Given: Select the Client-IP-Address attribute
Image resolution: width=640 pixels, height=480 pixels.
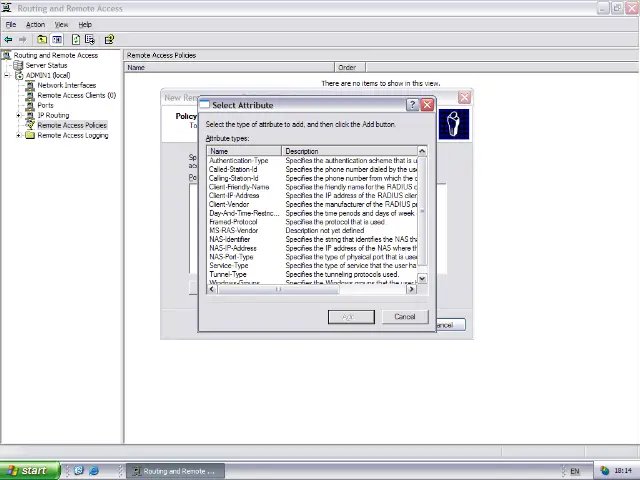Looking at the screenshot, I should tap(234, 196).
